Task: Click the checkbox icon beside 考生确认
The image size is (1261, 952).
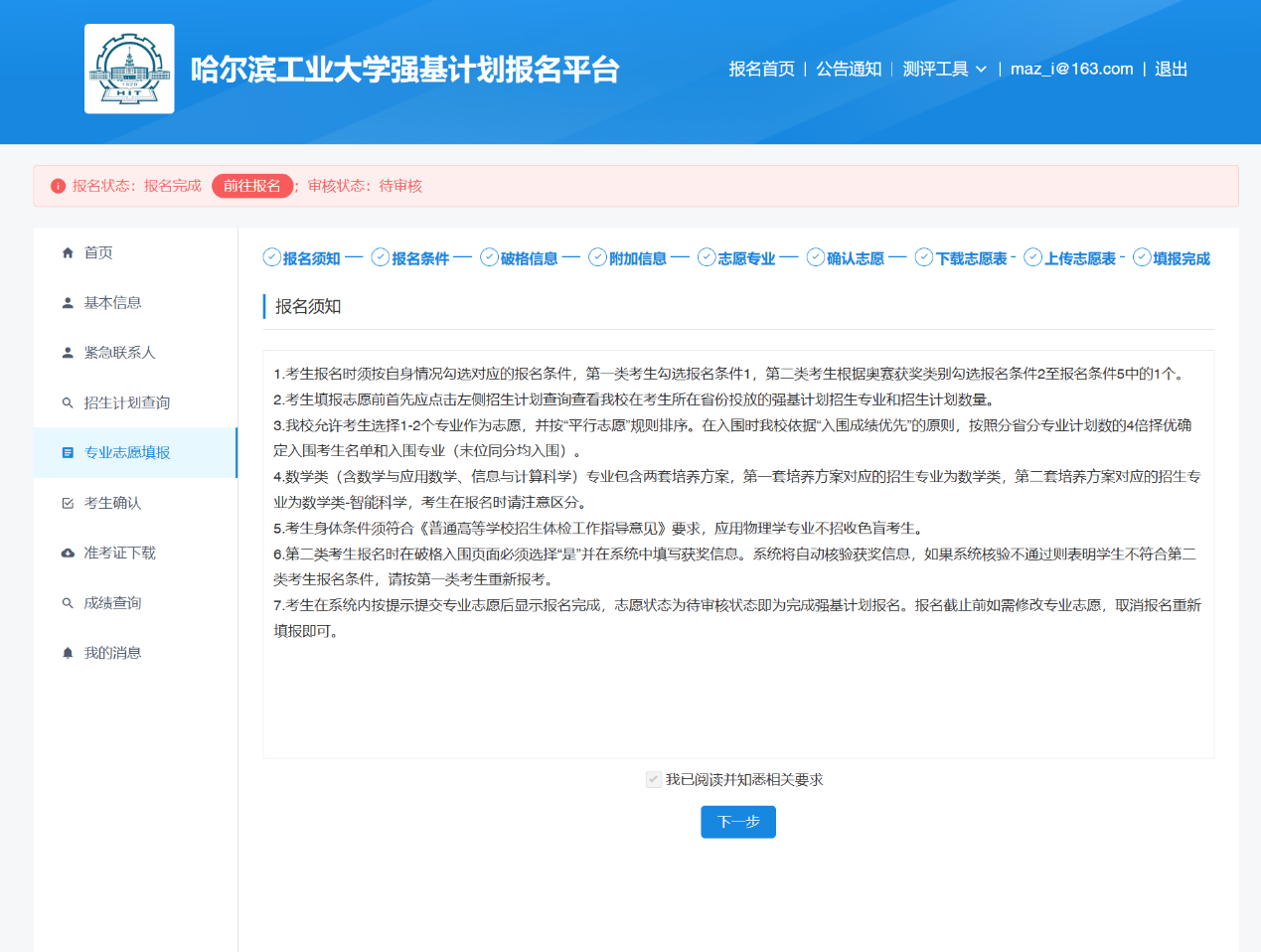Action: [x=68, y=504]
